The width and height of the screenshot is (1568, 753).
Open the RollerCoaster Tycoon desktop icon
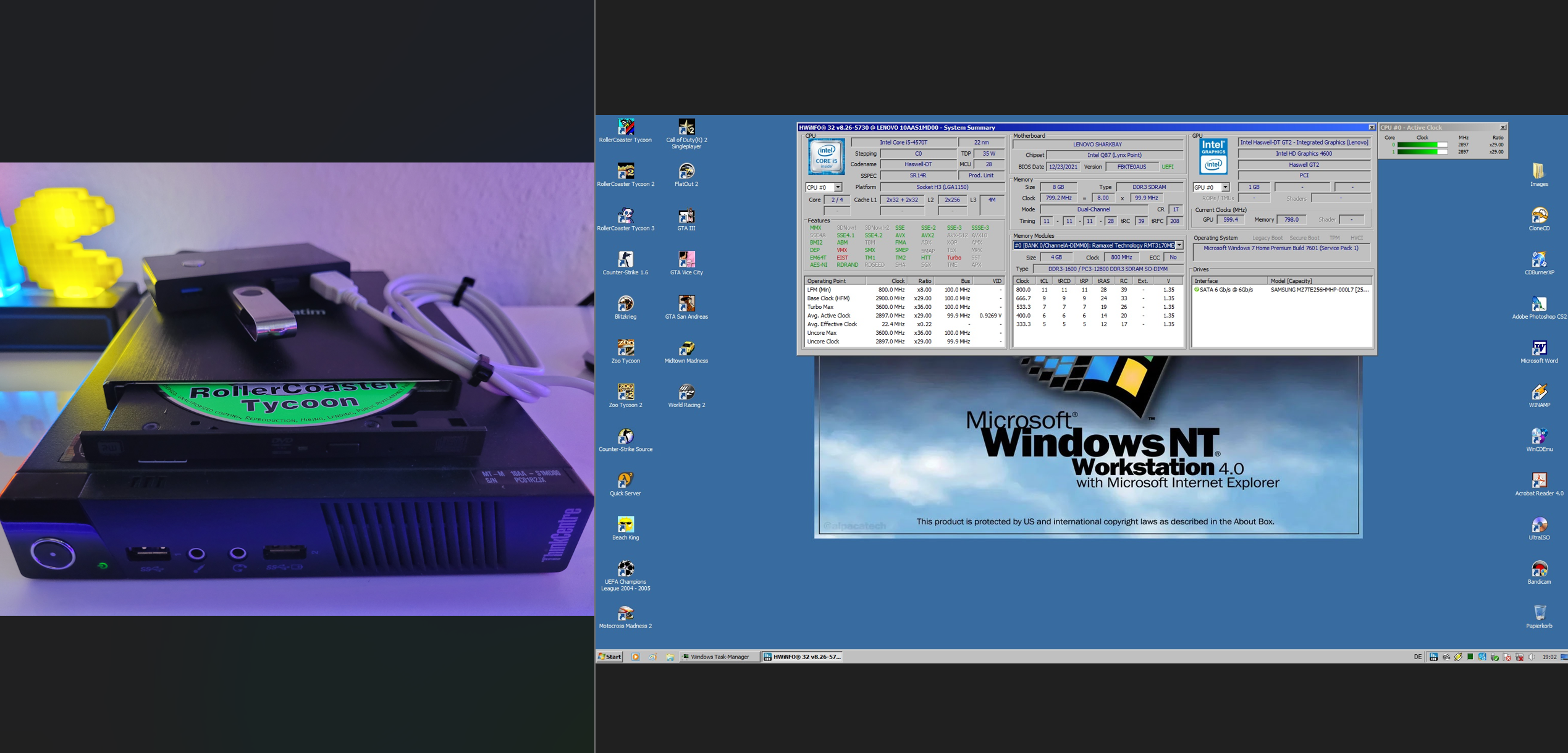(625, 131)
